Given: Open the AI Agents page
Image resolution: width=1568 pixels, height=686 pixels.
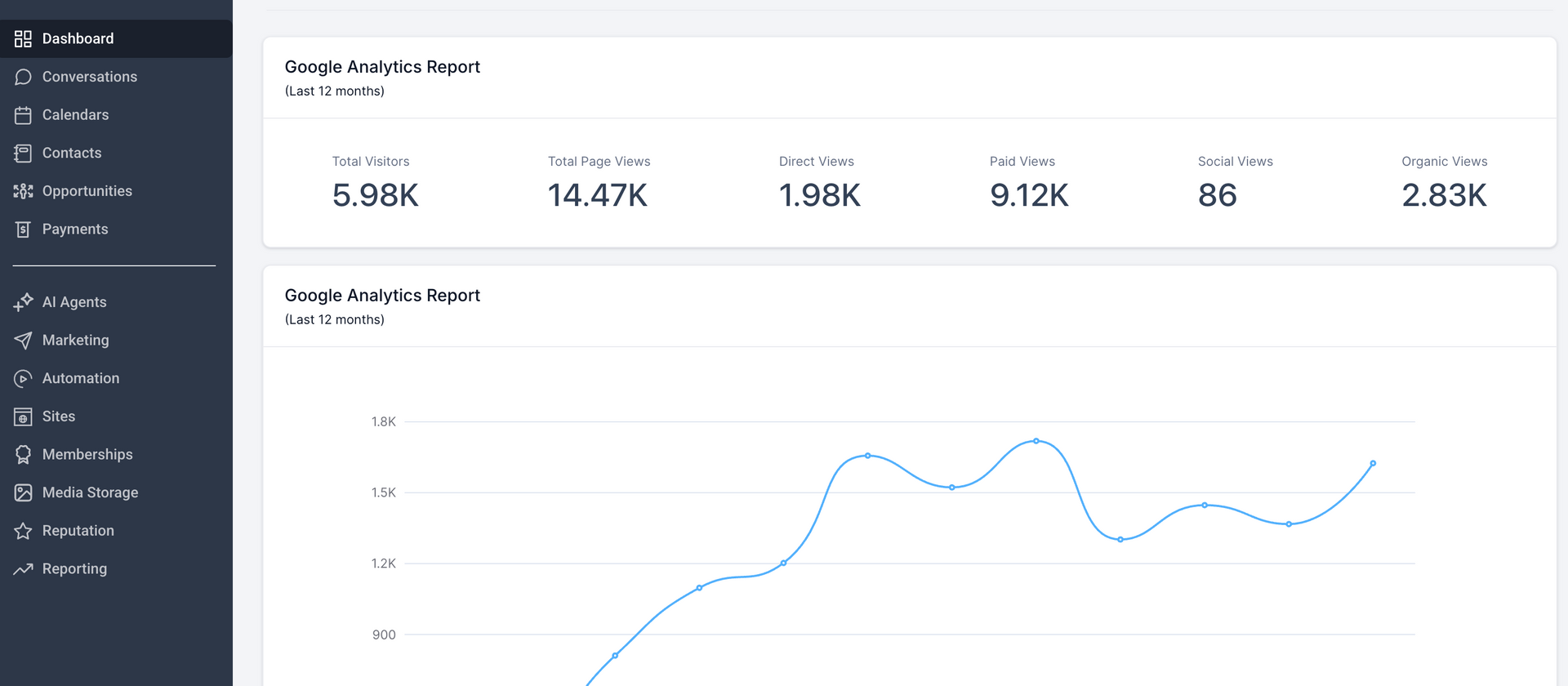Looking at the screenshot, I should tap(116, 302).
